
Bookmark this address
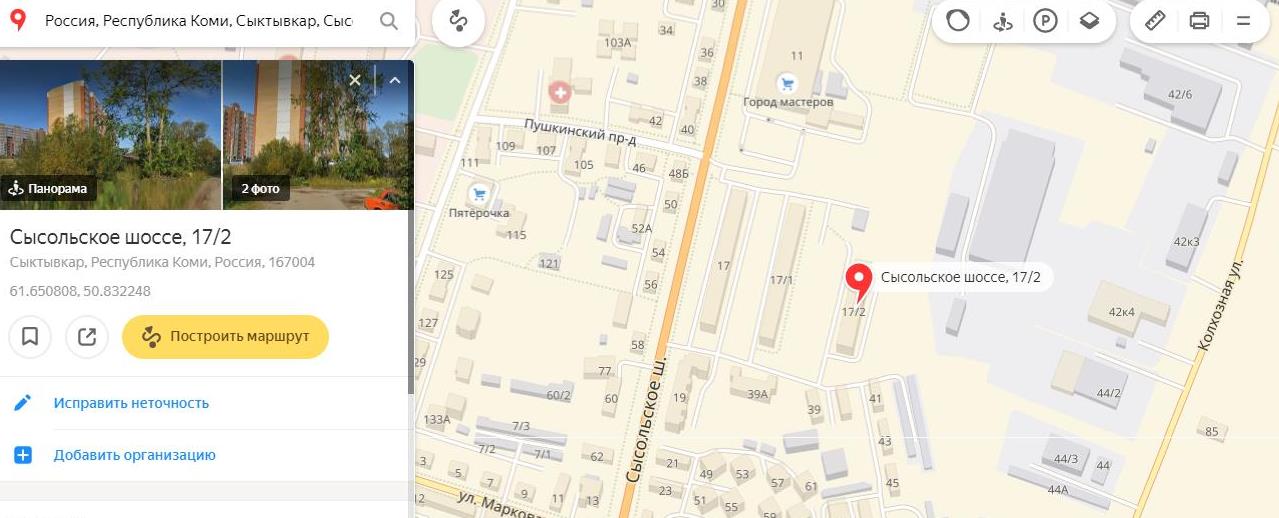tap(30, 337)
